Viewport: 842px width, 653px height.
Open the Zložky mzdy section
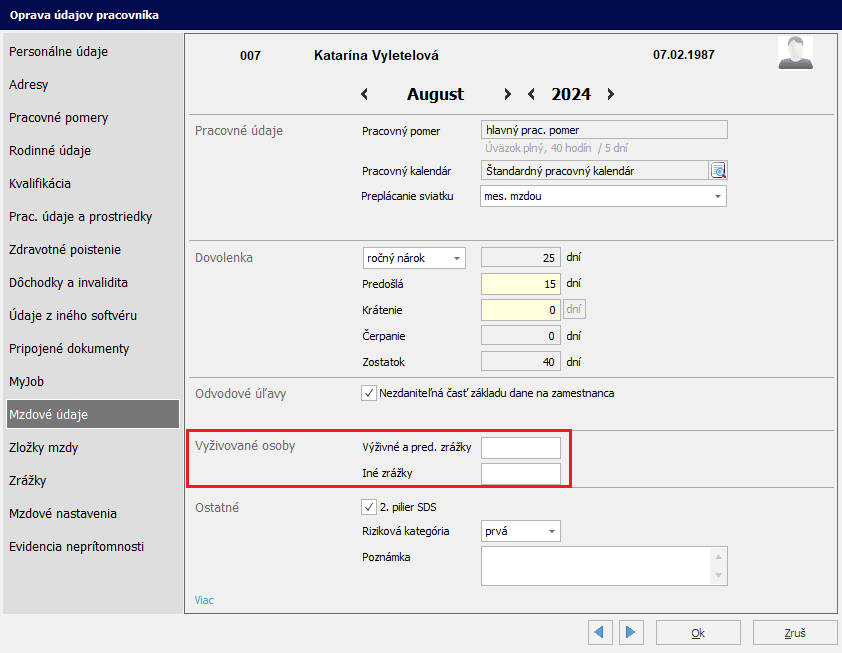click(x=44, y=448)
